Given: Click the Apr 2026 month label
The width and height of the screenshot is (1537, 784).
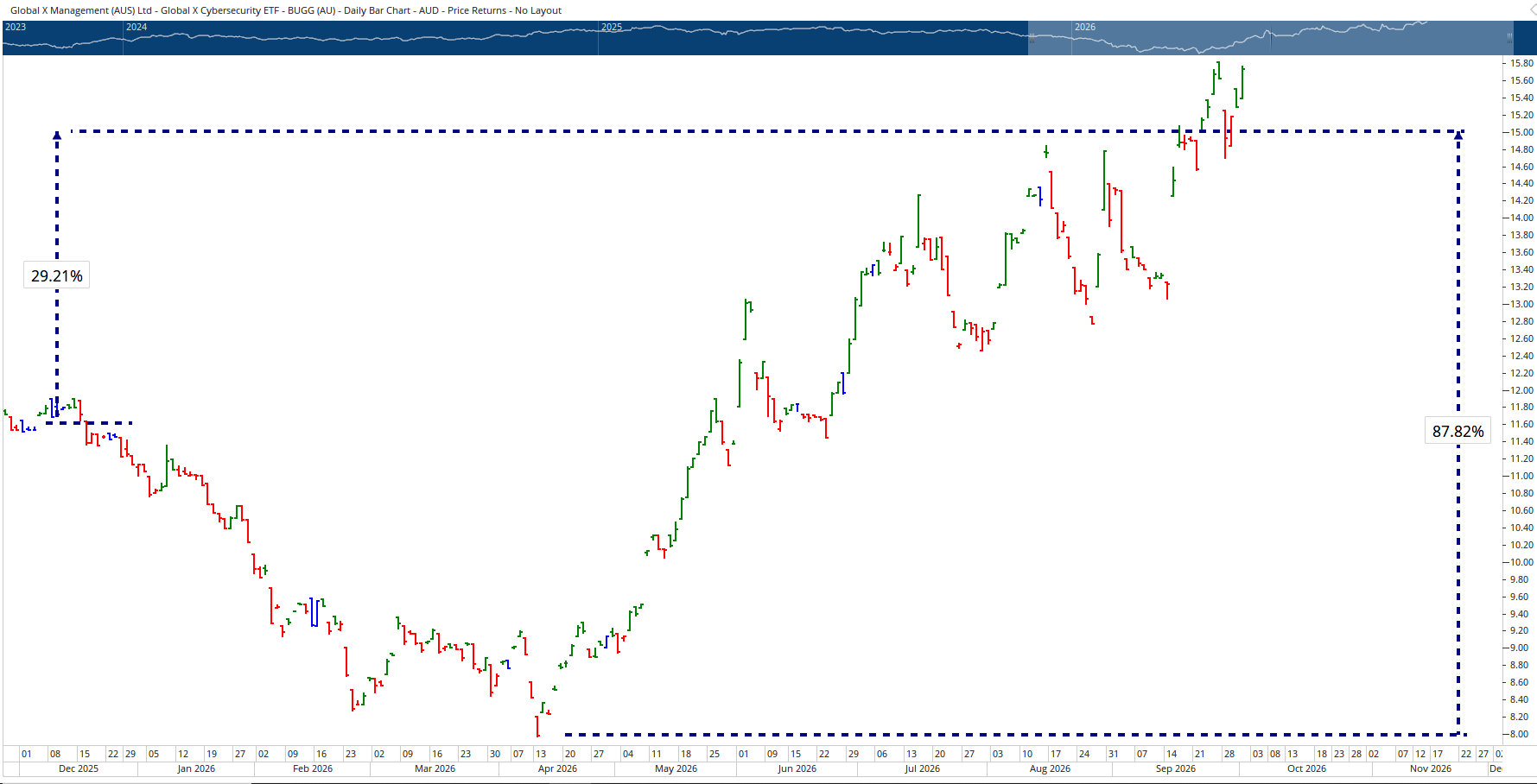Looking at the screenshot, I should click(x=557, y=768).
